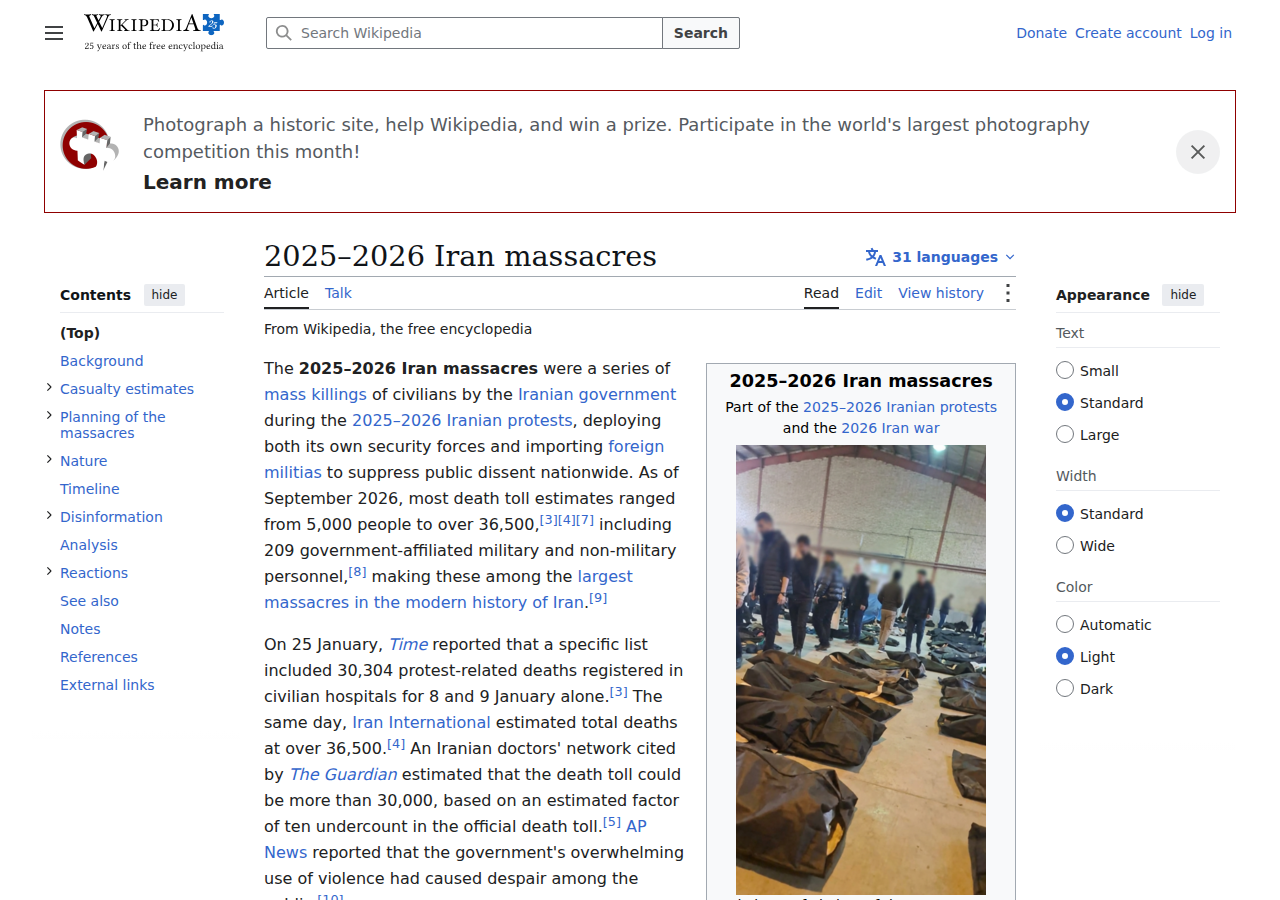Click the banner's puzzle-piece camera icon
The width and height of the screenshot is (1280, 900).
click(x=89, y=146)
